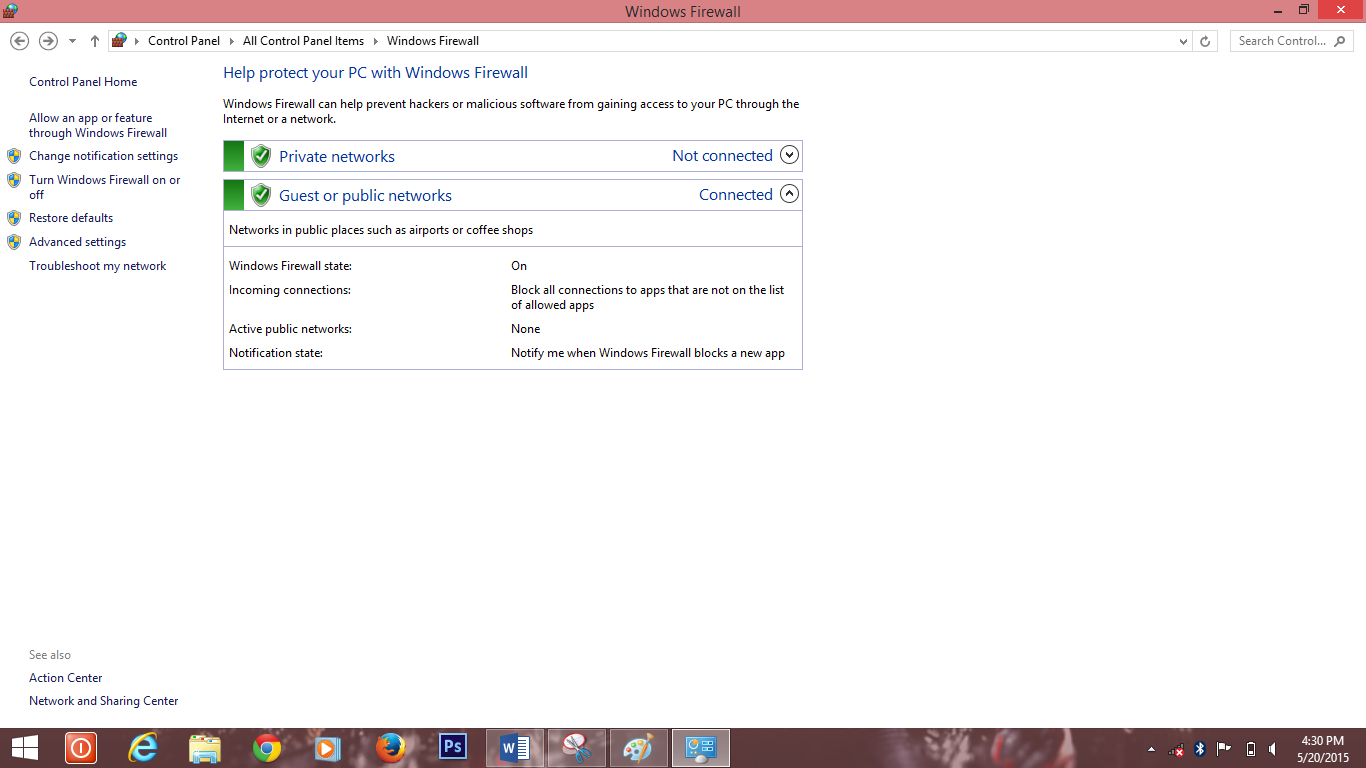Click the Guest or public networks heading
Screen dimensions: 1366x768
[x=365, y=196]
